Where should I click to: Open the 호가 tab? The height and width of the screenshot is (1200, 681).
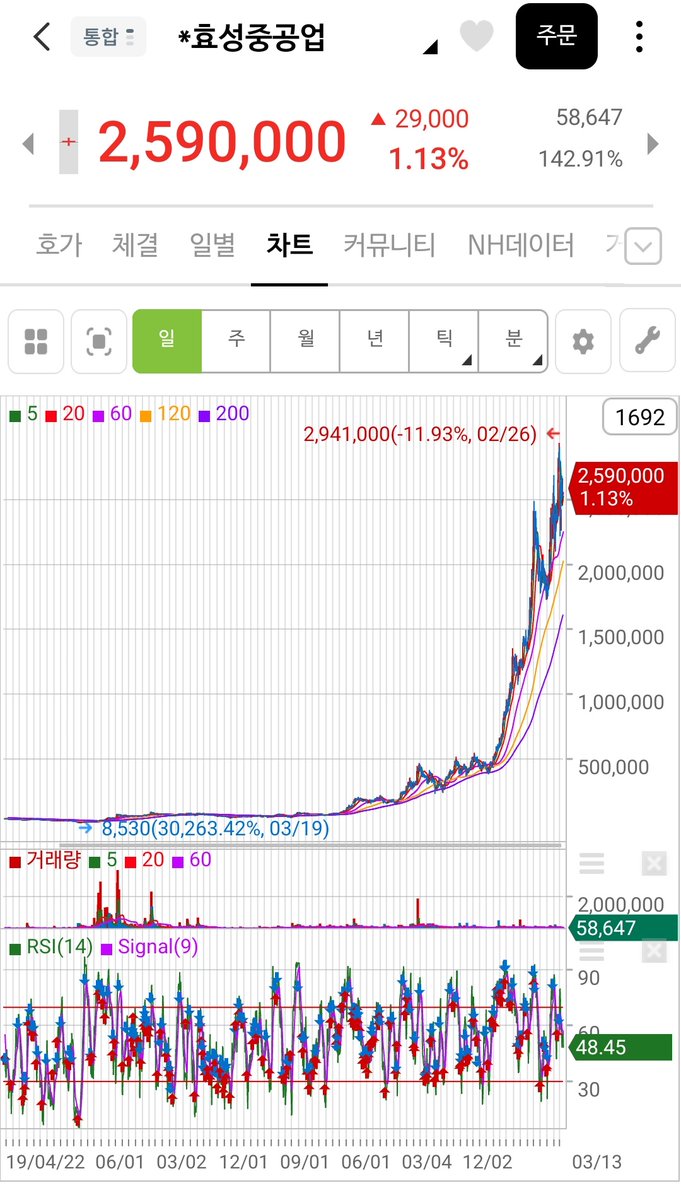[x=59, y=244]
